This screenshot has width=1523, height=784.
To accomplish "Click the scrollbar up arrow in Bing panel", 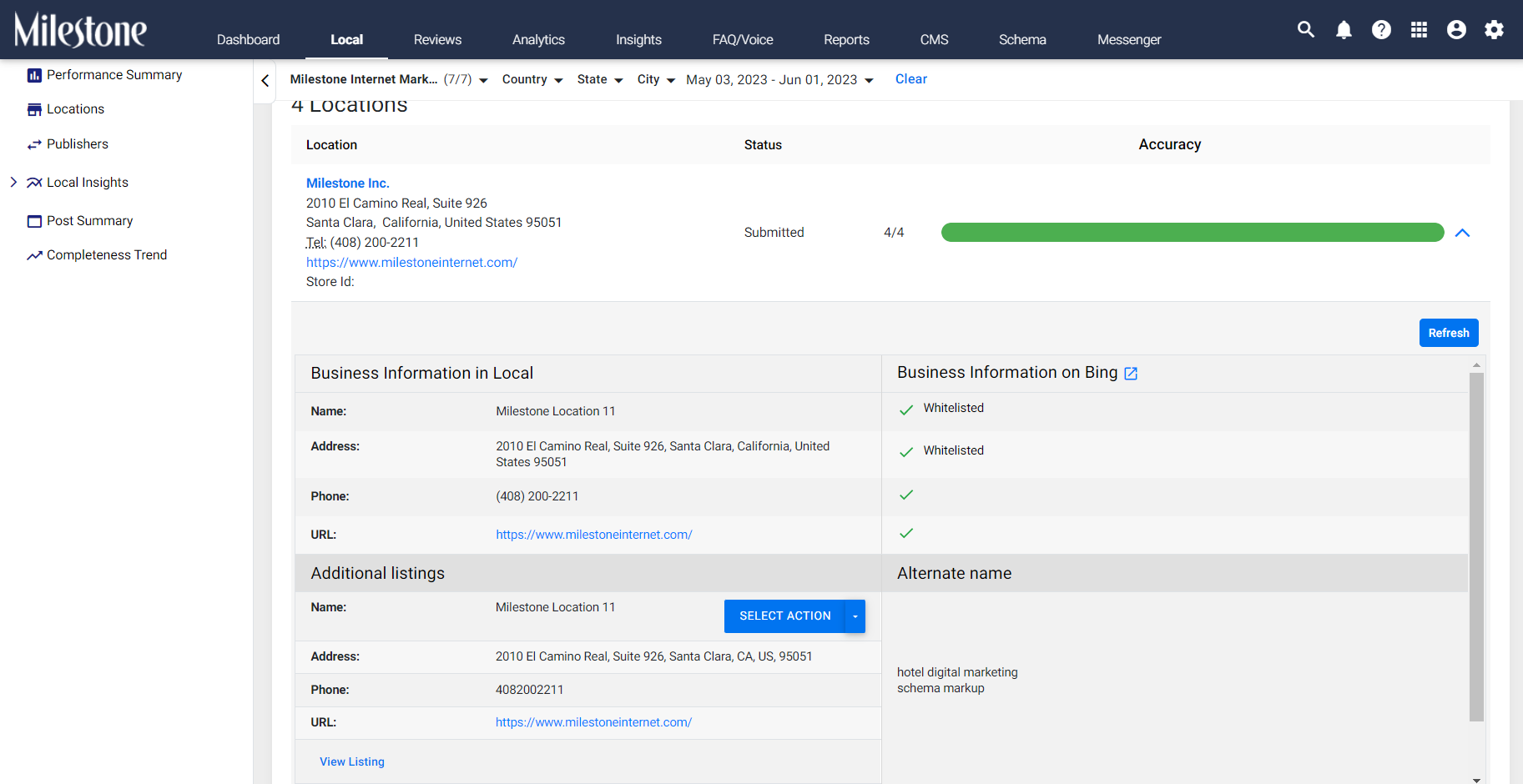I will click(1476, 364).
